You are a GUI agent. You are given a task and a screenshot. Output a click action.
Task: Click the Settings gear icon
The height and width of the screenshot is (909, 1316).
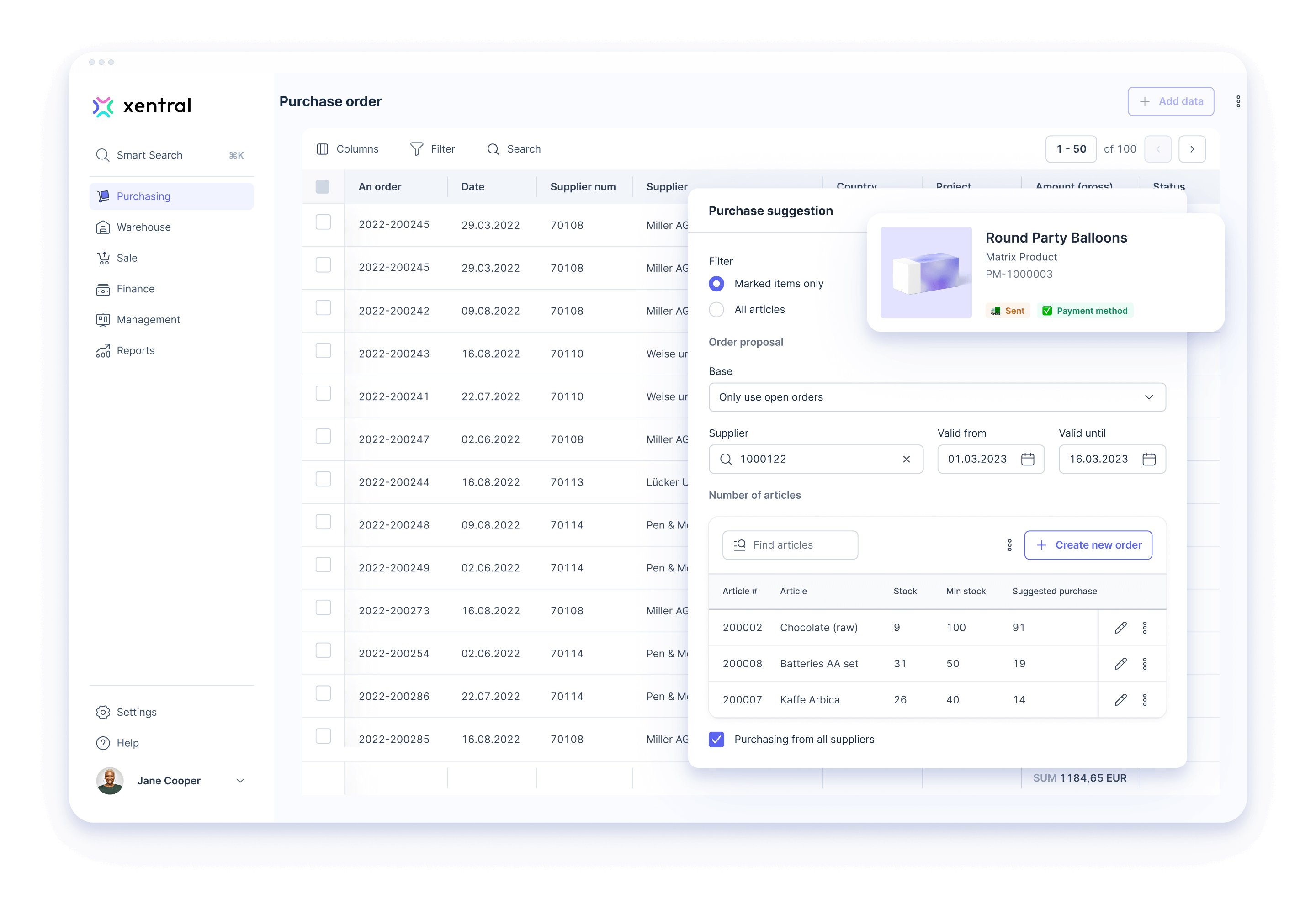(x=102, y=712)
